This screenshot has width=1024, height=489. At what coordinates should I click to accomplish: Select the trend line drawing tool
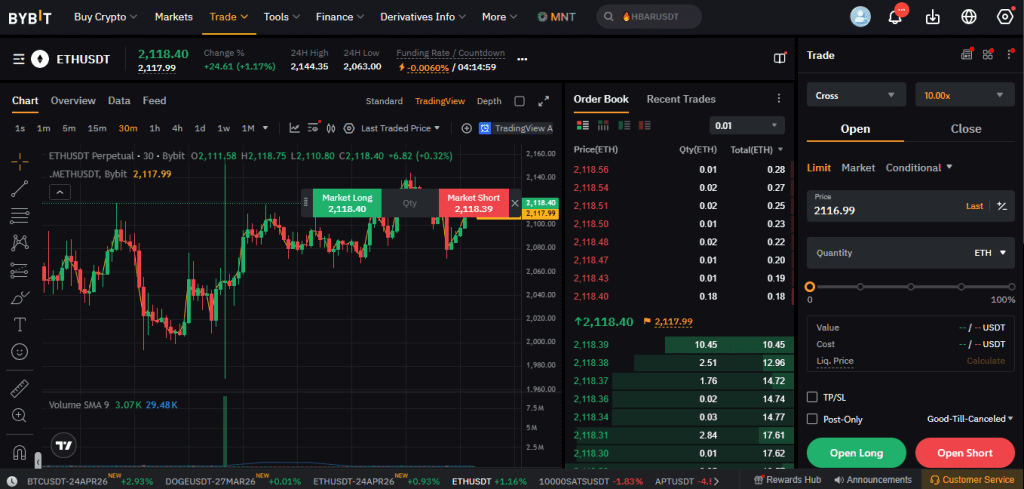[x=20, y=189]
